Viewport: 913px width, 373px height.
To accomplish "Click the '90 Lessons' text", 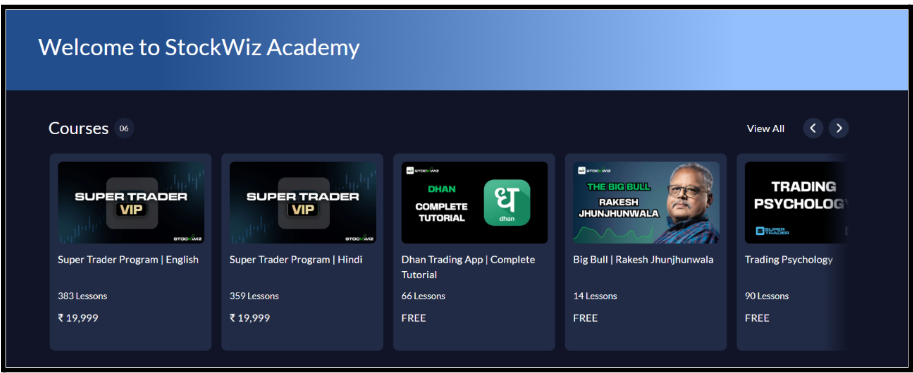I will click(767, 296).
